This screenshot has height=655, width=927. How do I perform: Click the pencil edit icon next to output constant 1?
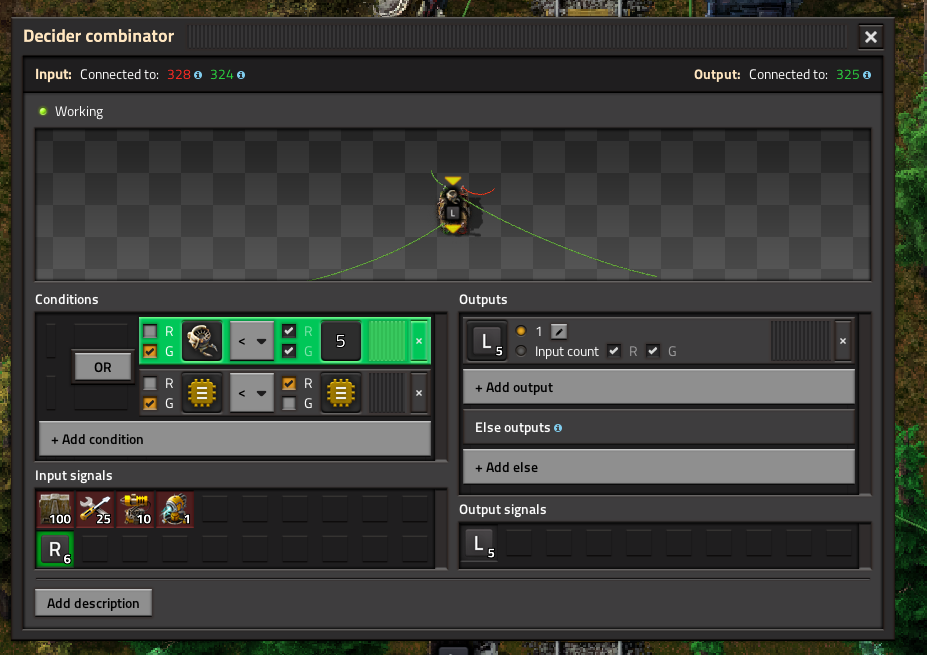[x=559, y=332]
